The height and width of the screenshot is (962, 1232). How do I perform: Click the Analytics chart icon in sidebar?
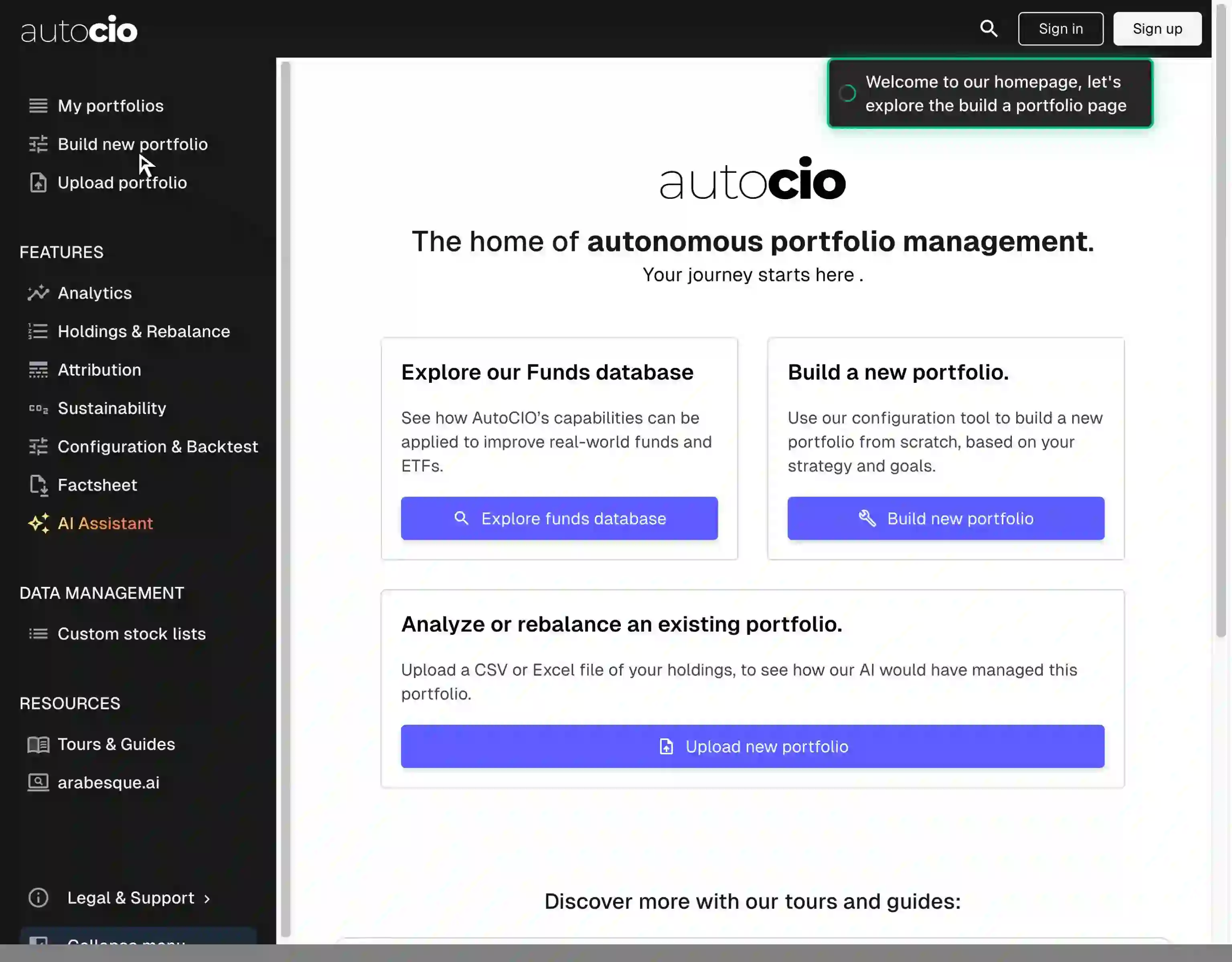[x=38, y=293]
